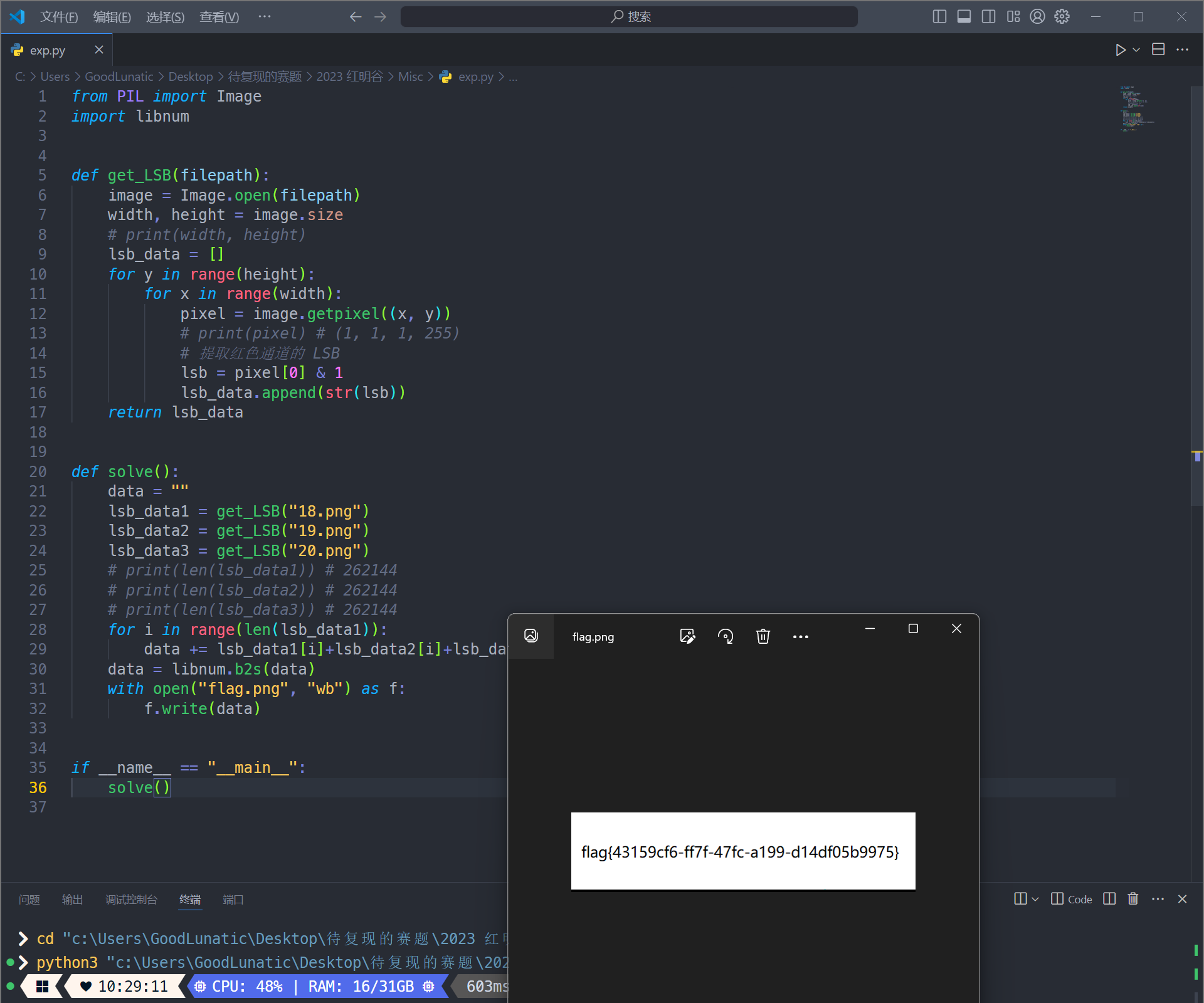Open editor more actions ellipsis
Viewport: 1204px width, 1003px height.
click(1182, 50)
